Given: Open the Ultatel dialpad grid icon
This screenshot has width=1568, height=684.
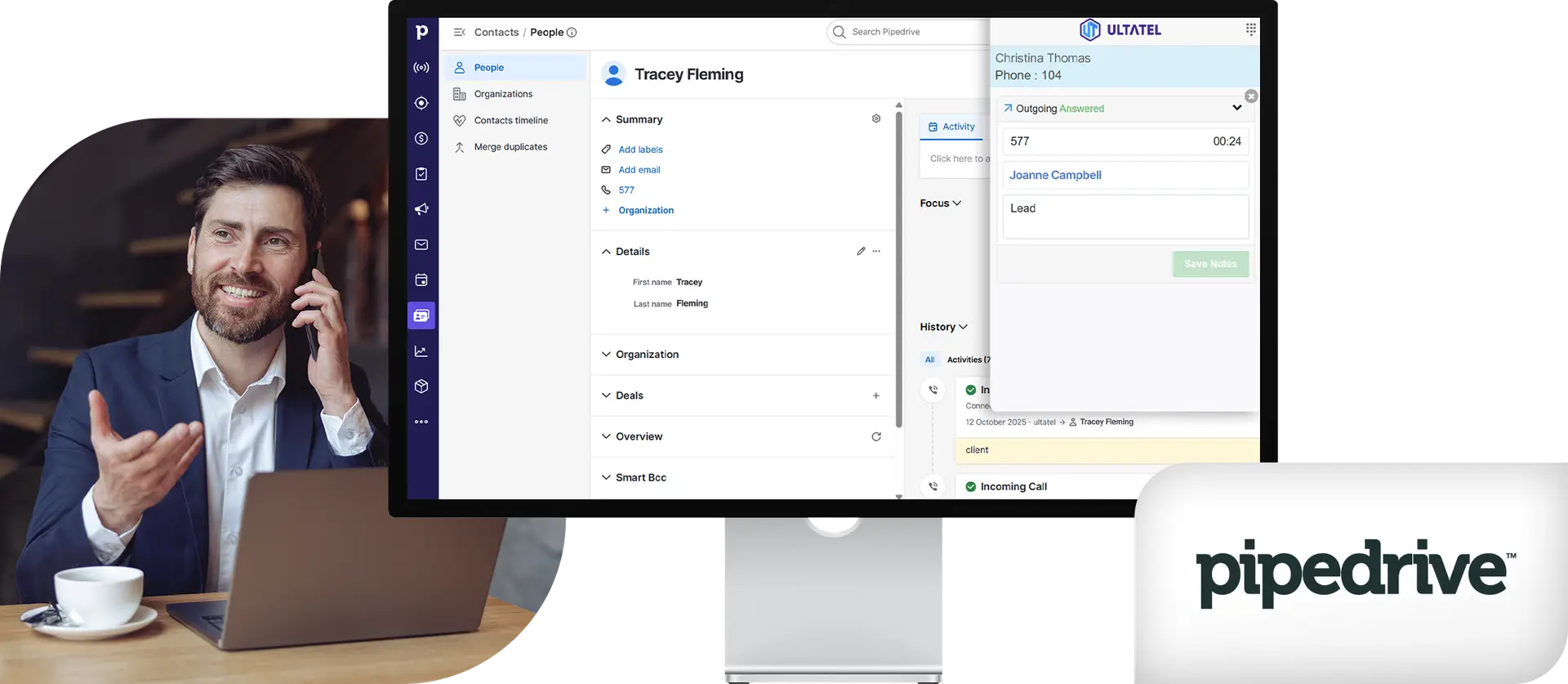Looking at the screenshot, I should [x=1250, y=30].
